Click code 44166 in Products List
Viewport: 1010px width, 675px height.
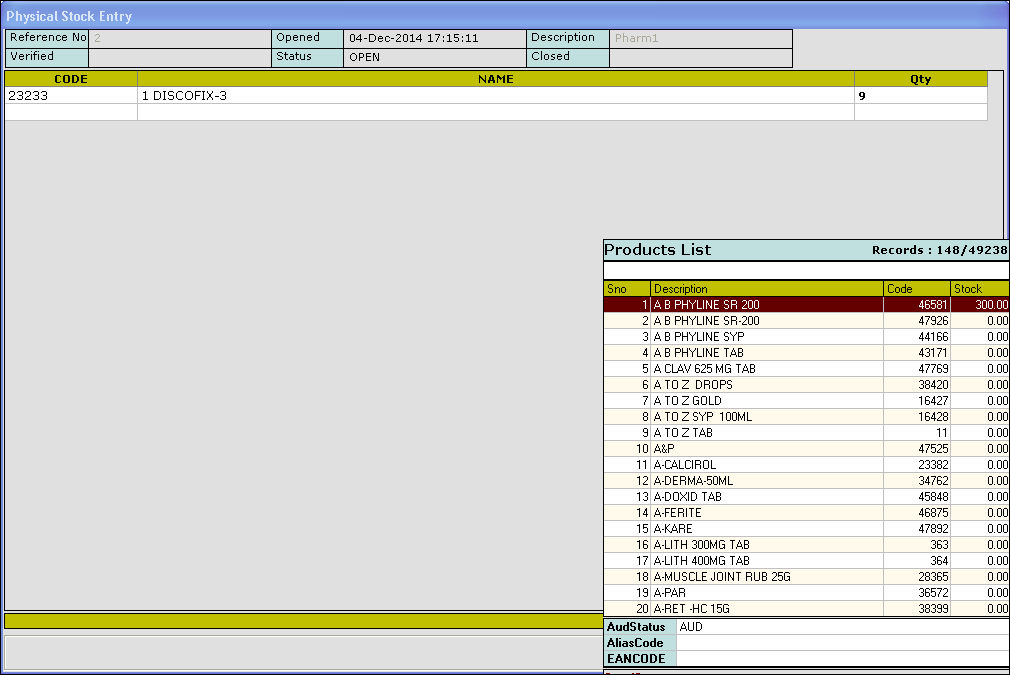pyautogui.click(x=917, y=337)
